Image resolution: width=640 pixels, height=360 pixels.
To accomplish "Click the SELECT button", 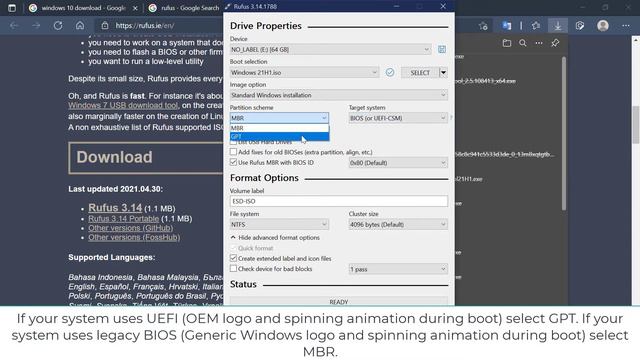I will (420, 73).
